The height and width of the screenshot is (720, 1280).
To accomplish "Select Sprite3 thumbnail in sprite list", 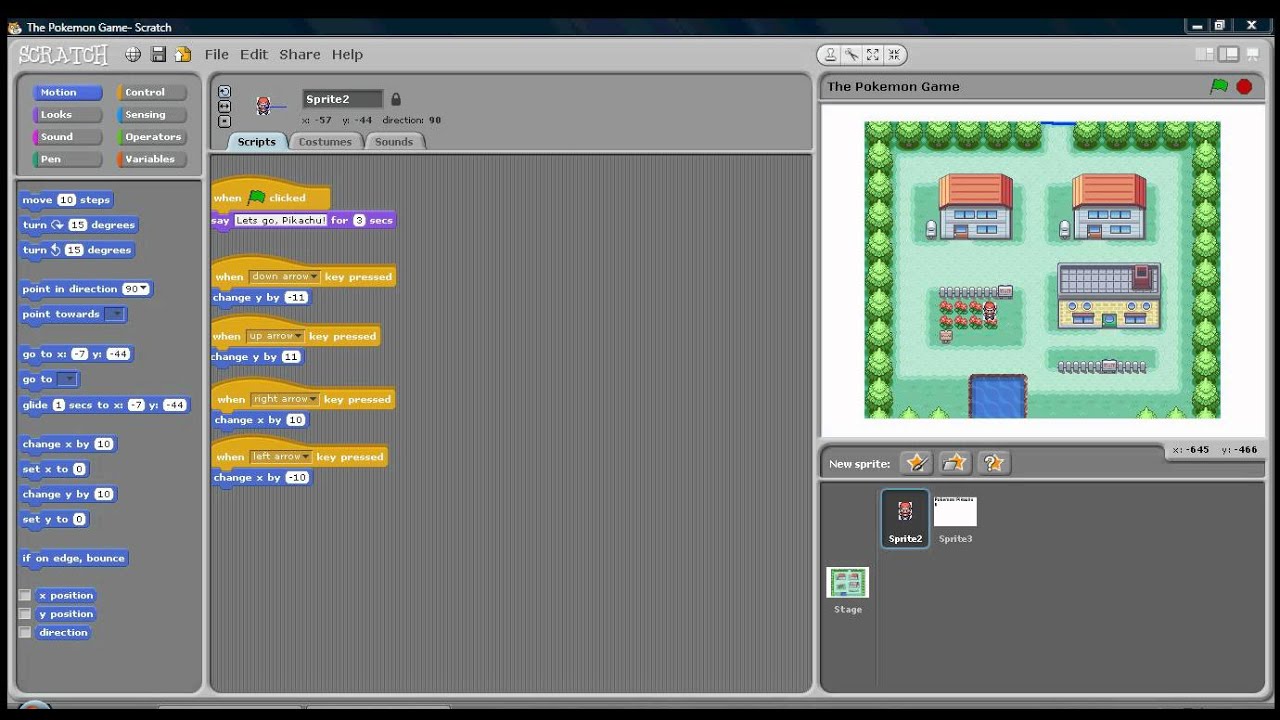I will pos(955,518).
